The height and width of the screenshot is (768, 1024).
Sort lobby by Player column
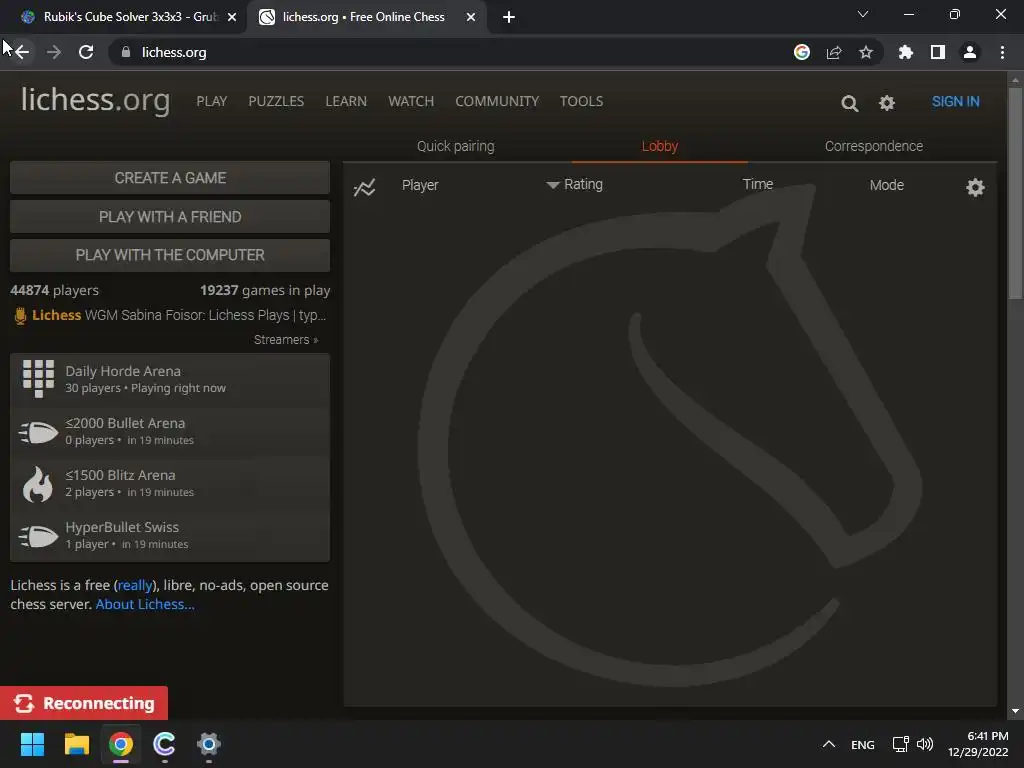click(420, 185)
